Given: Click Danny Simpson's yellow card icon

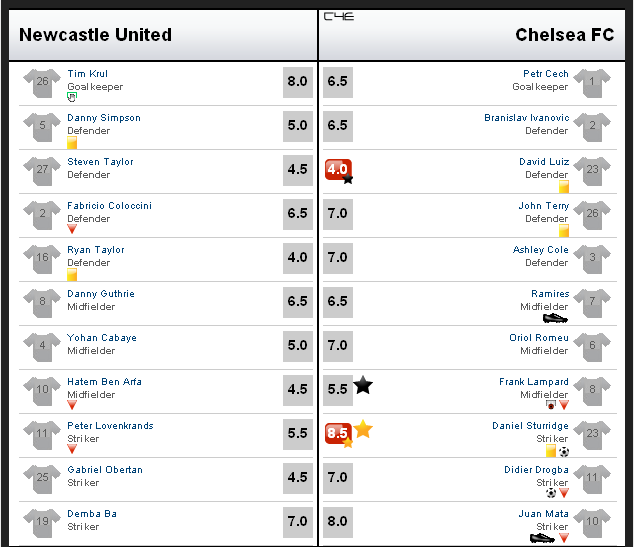Looking at the screenshot, I should click(72, 143).
